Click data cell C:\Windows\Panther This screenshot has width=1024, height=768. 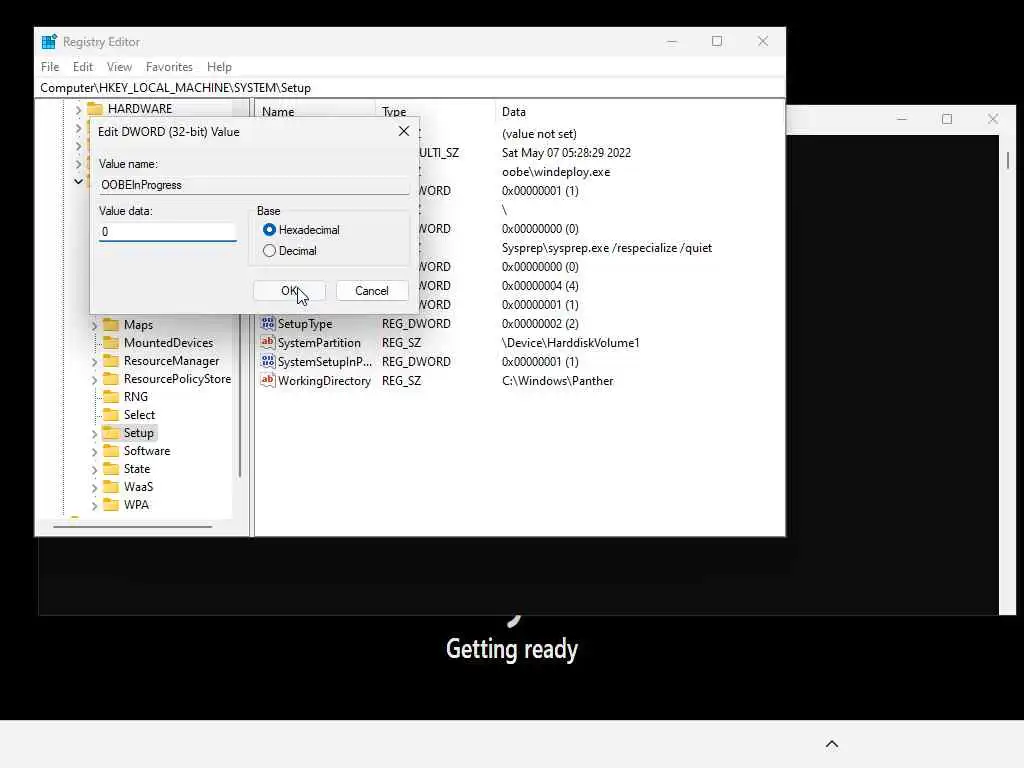(x=558, y=381)
